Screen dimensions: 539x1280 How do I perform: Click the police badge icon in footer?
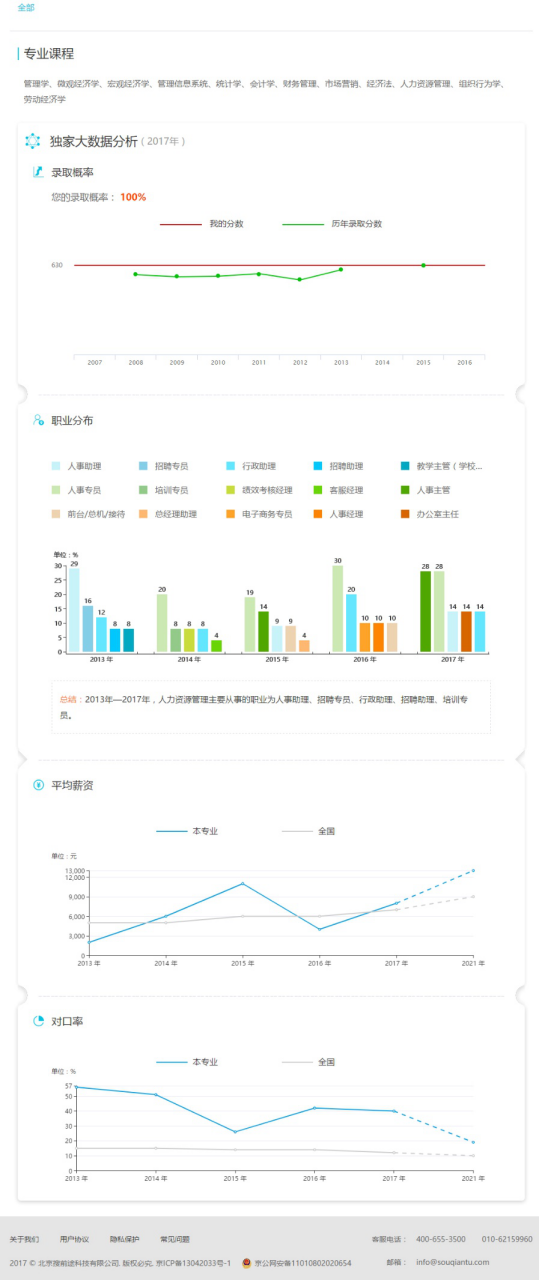[247, 1263]
